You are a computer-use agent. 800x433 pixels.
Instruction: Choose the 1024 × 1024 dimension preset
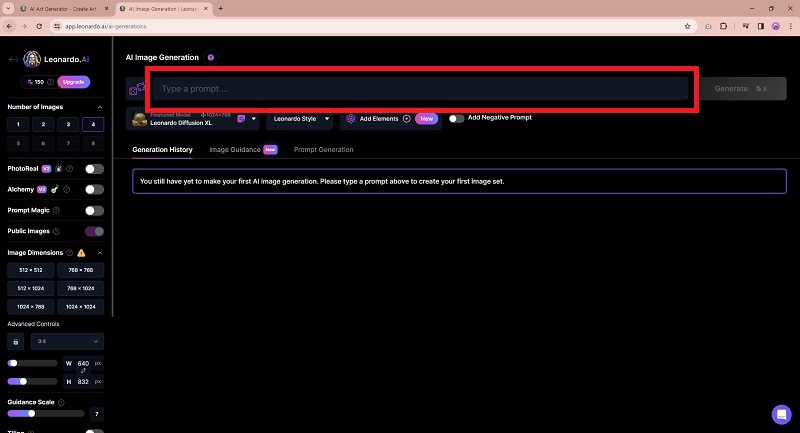[x=81, y=307]
